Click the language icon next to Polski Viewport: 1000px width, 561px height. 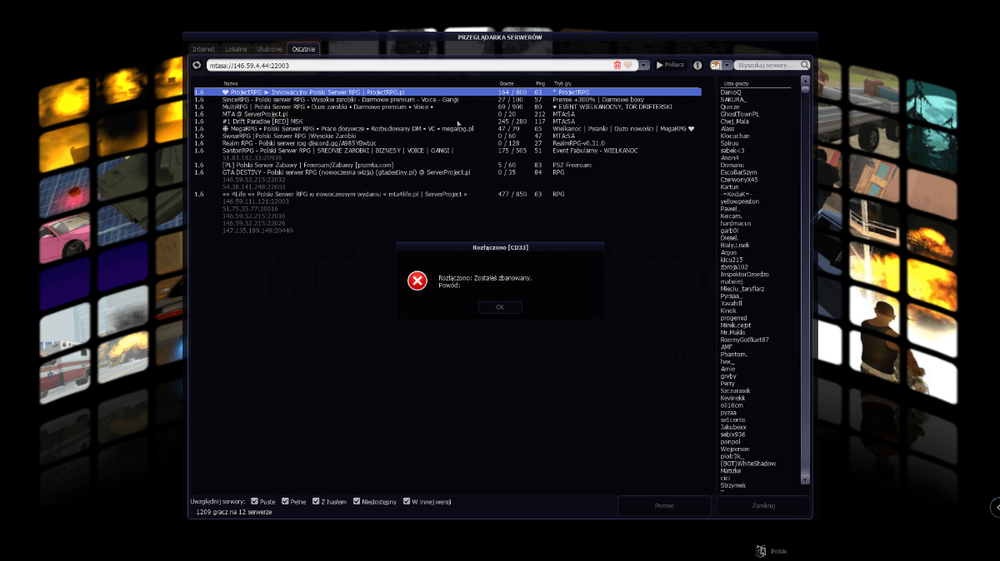pos(760,551)
